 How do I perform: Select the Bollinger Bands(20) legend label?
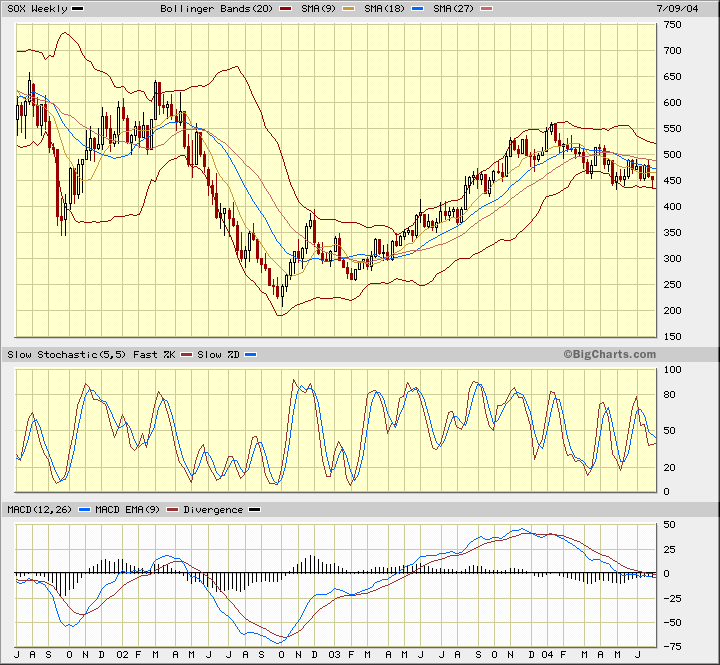pos(216,9)
